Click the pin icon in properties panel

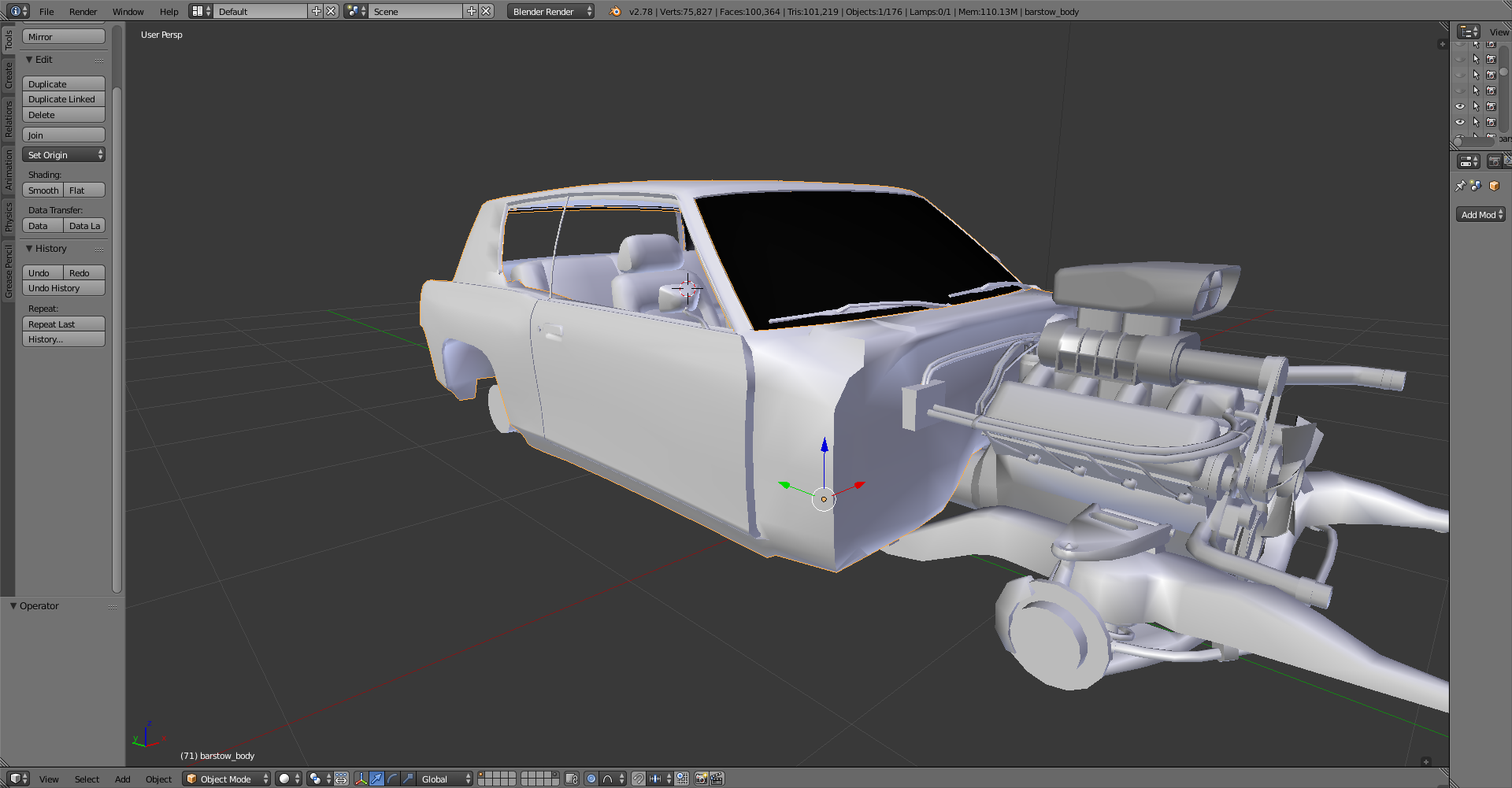pyautogui.click(x=1460, y=186)
